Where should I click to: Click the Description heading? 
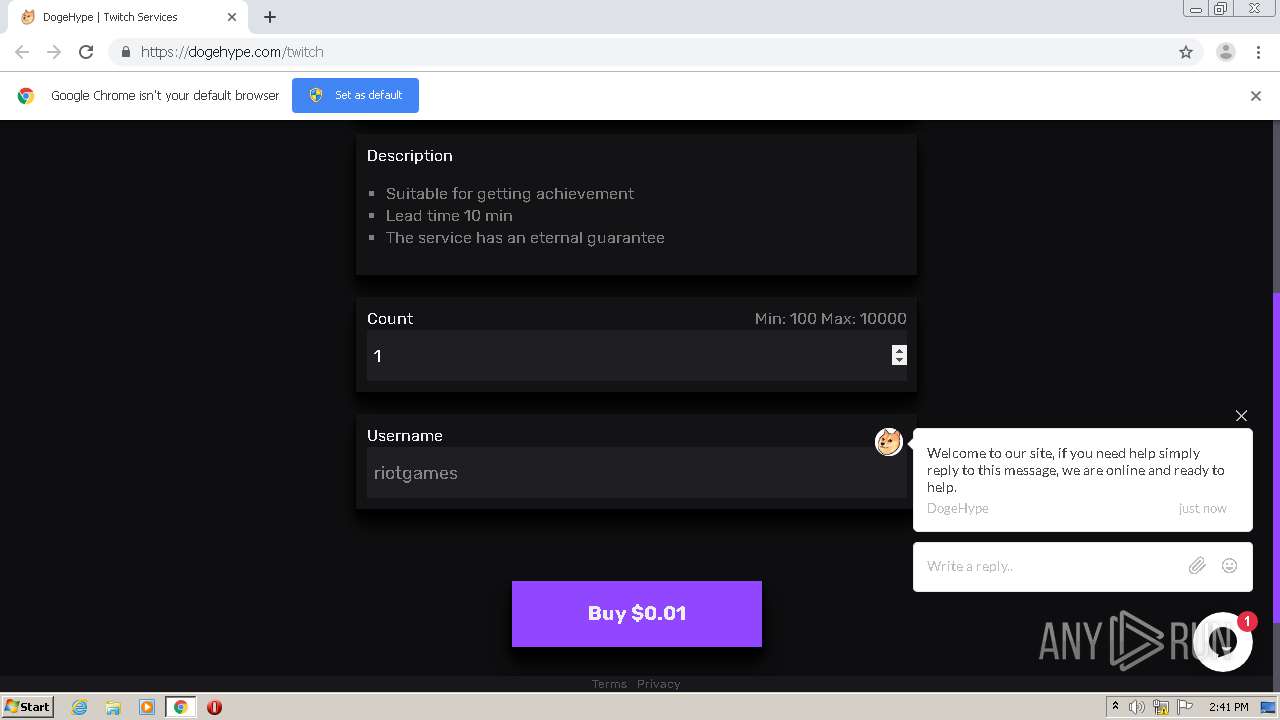point(410,156)
